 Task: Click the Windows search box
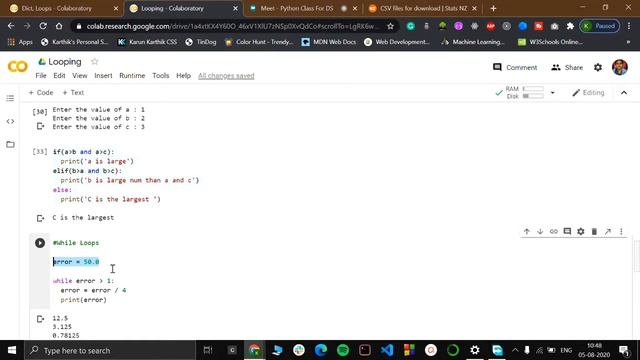pyautogui.click(x=110, y=350)
